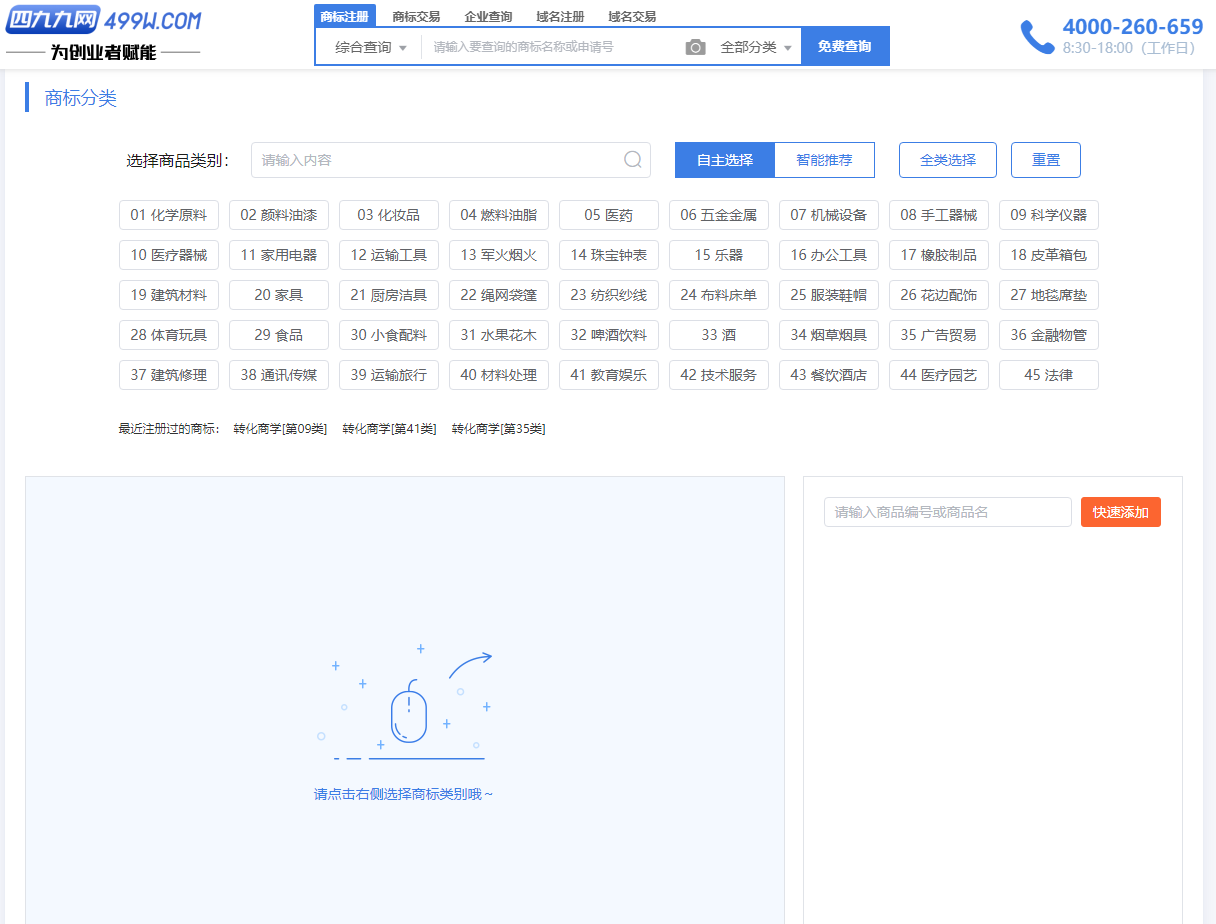Click the magnifier icon in category search

click(x=633, y=160)
